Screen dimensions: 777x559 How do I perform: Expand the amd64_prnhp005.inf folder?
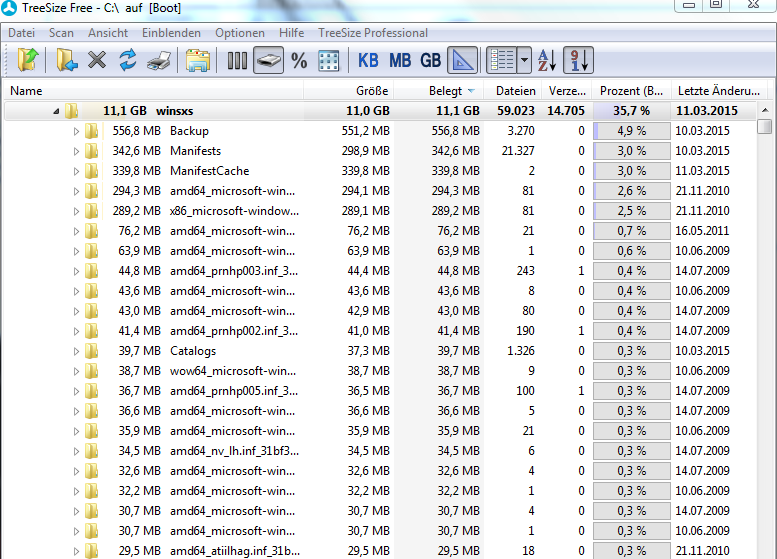[x=76, y=391]
